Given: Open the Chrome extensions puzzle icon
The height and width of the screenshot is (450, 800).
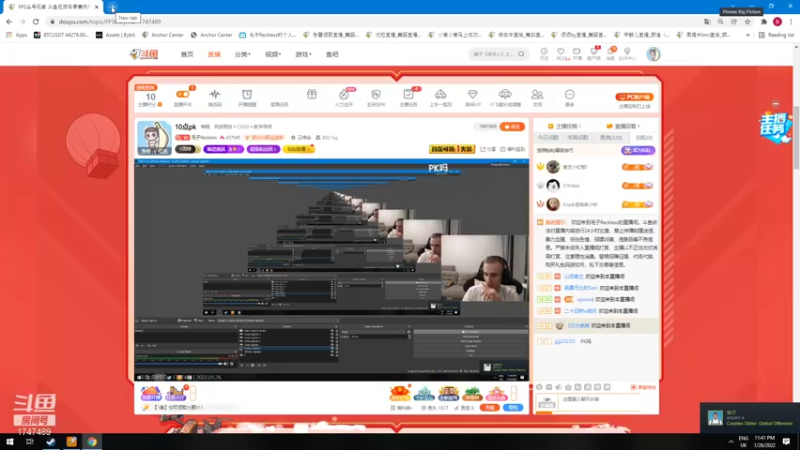Looking at the screenshot, I should coord(764,22).
